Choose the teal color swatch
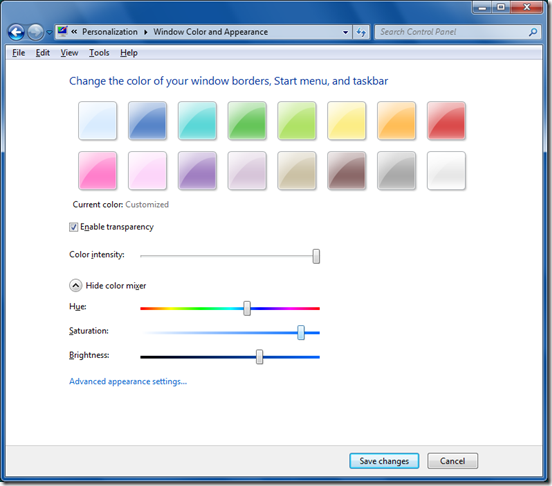Screen dimensions: 552x486 click(x=197, y=121)
